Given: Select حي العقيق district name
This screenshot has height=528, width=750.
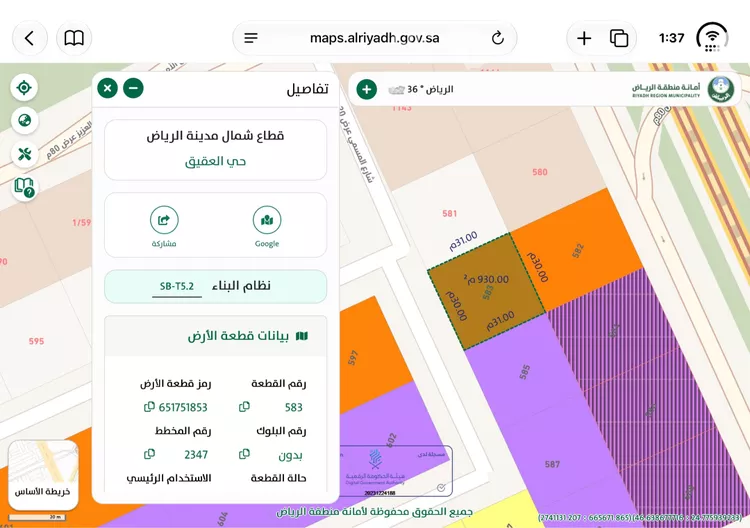Looking at the screenshot, I should pyautogui.click(x=215, y=162).
